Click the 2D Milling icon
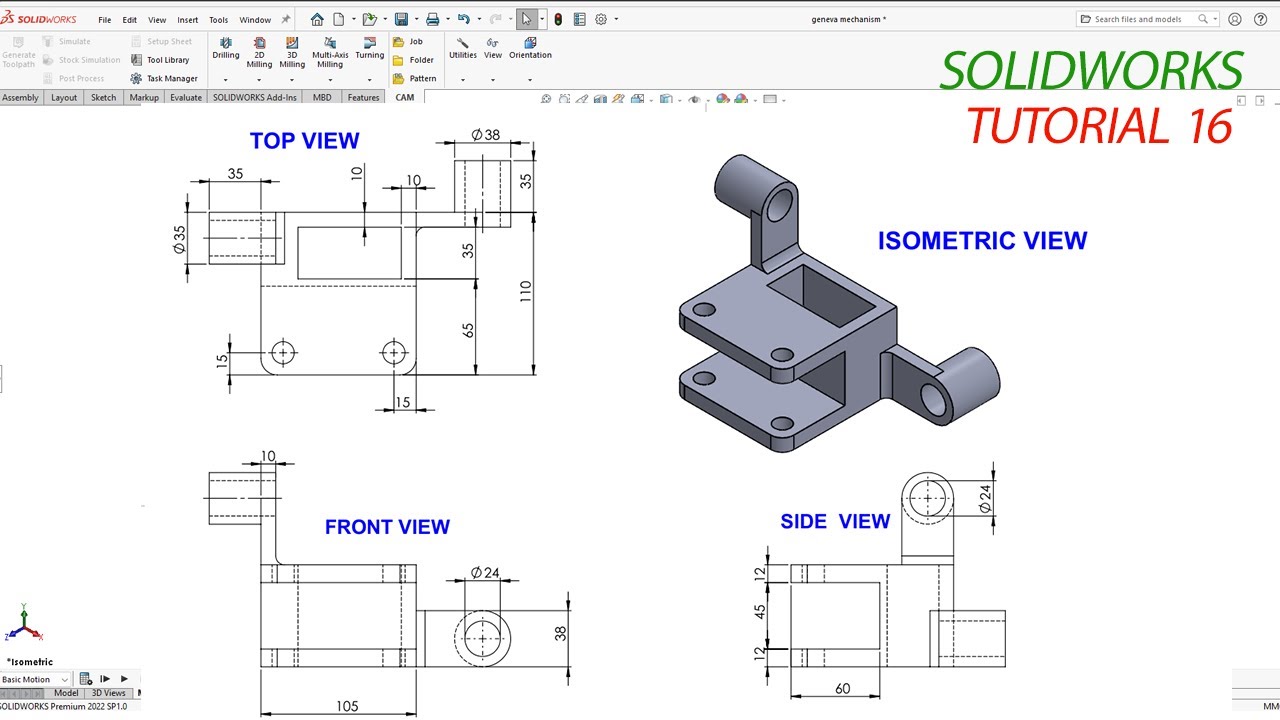The height and width of the screenshot is (720, 1280). 259,43
